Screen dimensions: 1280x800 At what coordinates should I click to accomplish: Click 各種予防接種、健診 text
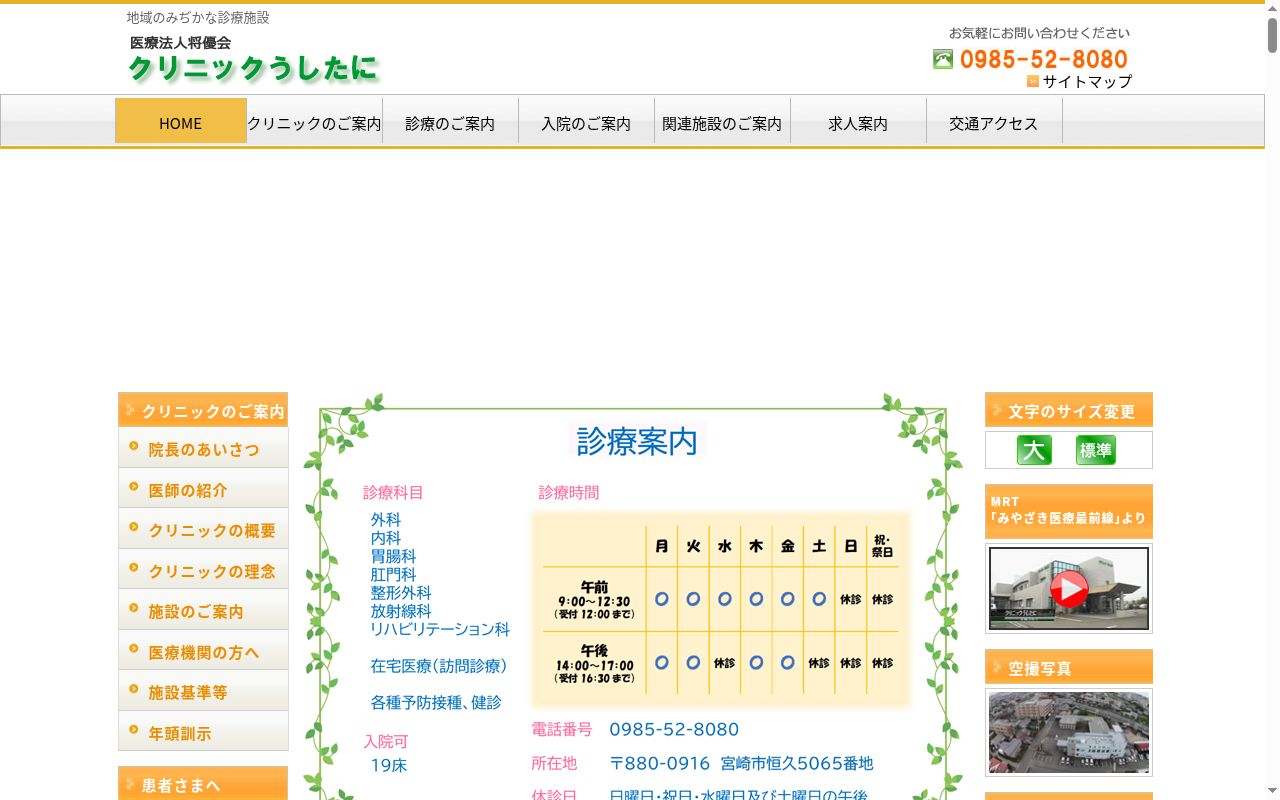tap(436, 703)
